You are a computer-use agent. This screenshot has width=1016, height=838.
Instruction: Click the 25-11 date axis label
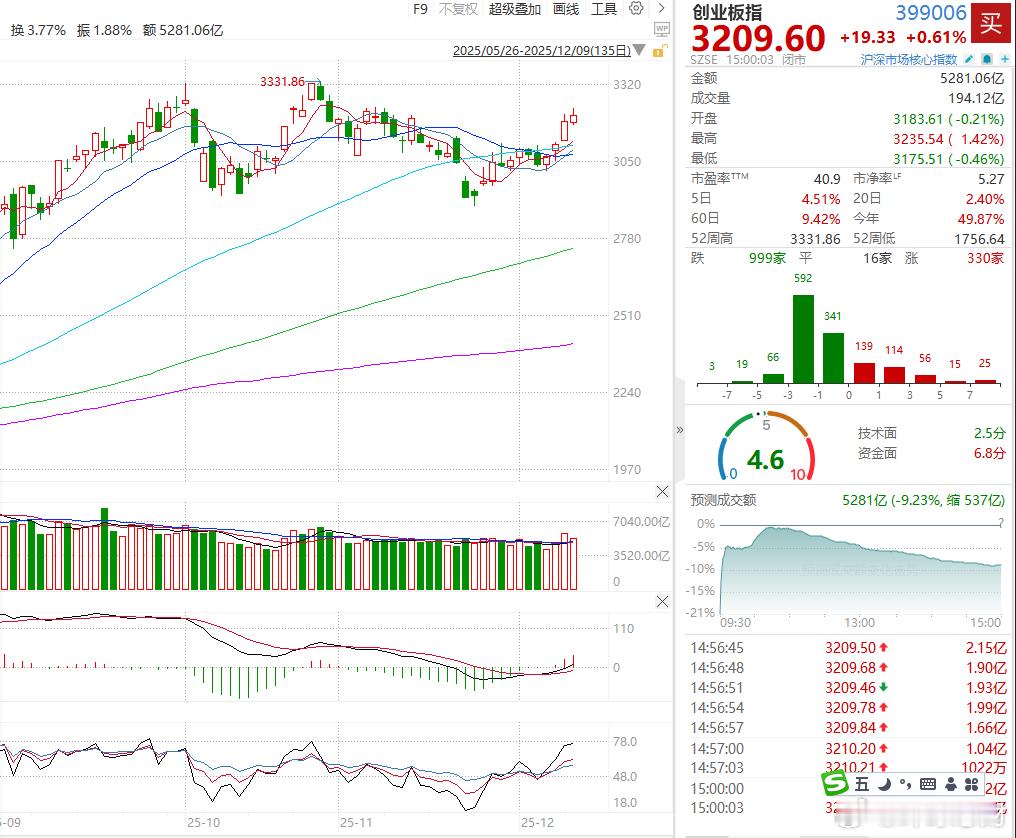[x=356, y=822]
